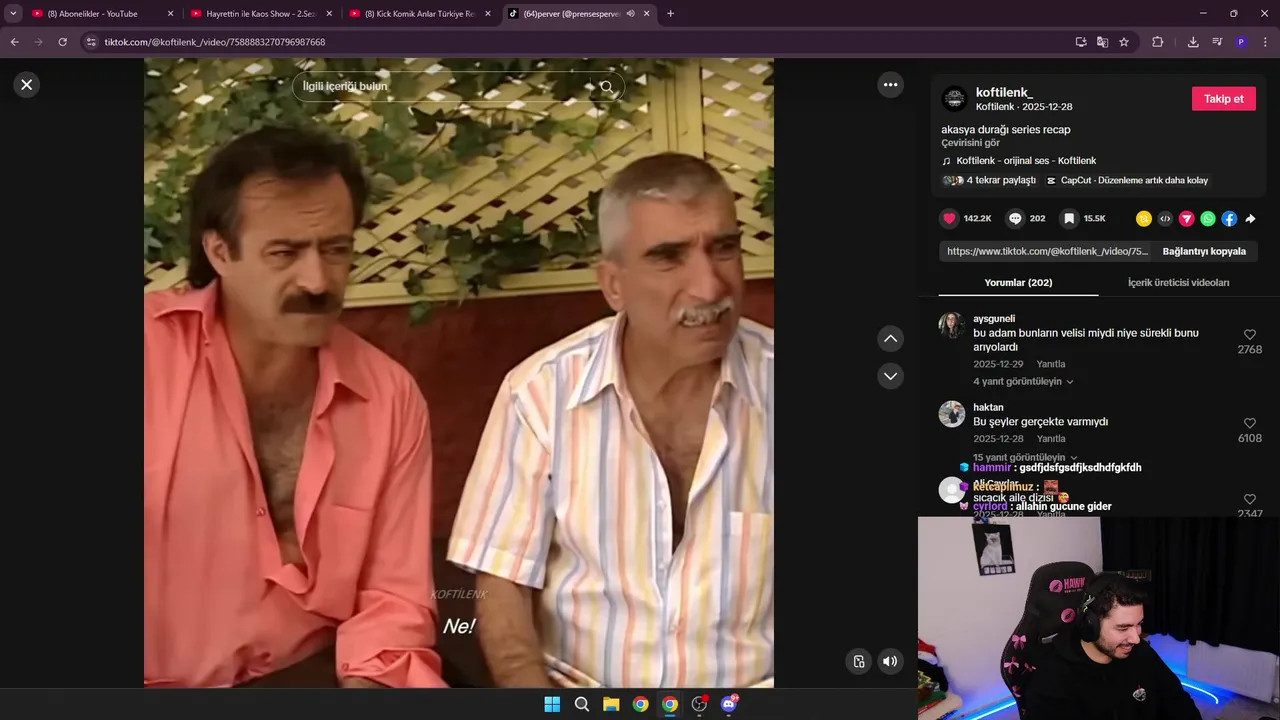This screenshot has width=1280, height=720.
Task: Close the TikTok video viewer with X
Action: (x=27, y=85)
